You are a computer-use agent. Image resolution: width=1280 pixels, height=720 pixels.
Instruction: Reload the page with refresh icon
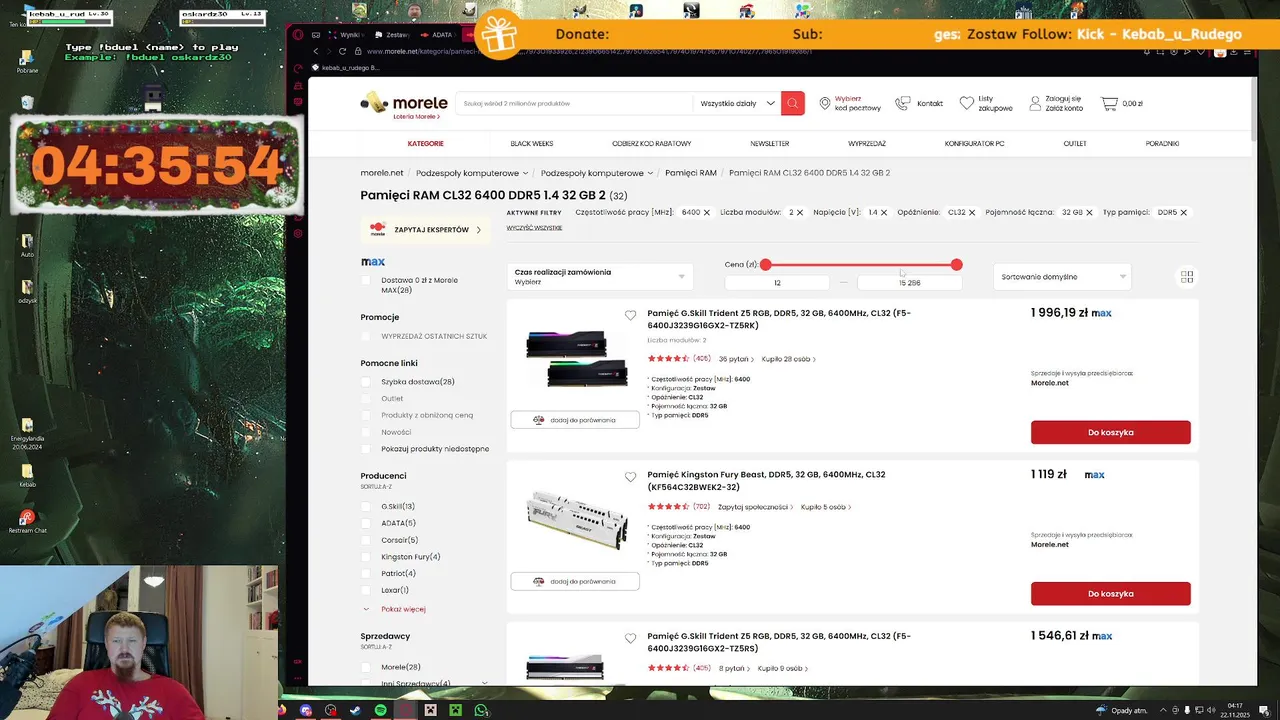pyautogui.click(x=343, y=51)
